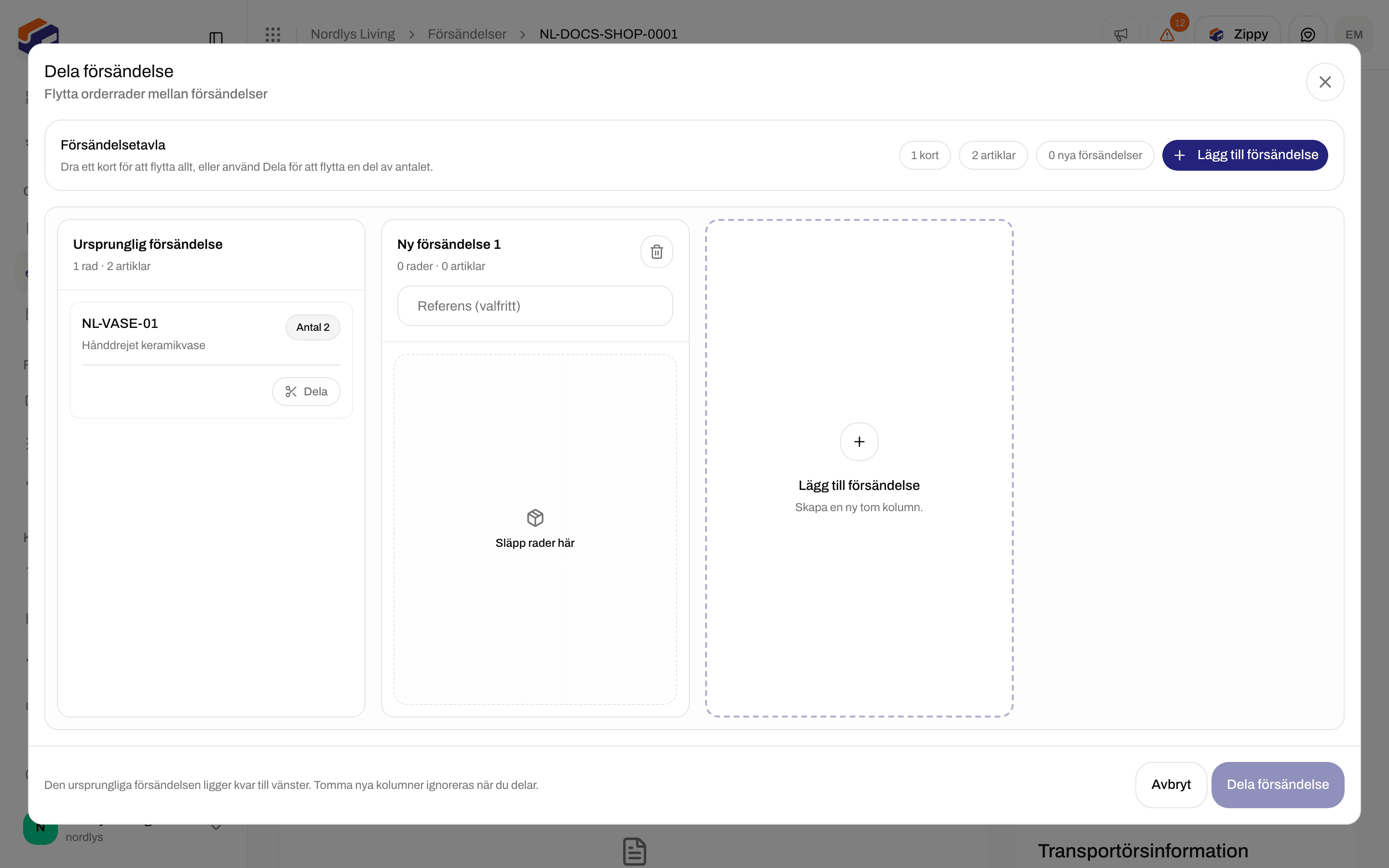Open the alerts warning icon with 12 badge

(1167, 34)
